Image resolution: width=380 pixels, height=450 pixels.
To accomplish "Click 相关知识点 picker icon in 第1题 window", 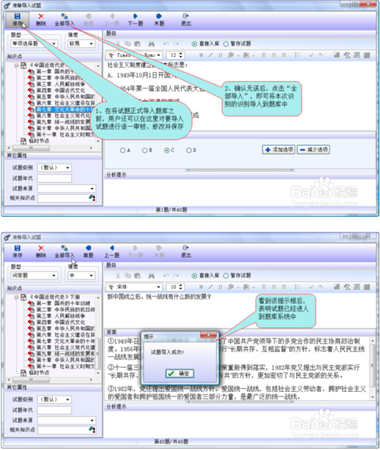I will pos(92,198).
